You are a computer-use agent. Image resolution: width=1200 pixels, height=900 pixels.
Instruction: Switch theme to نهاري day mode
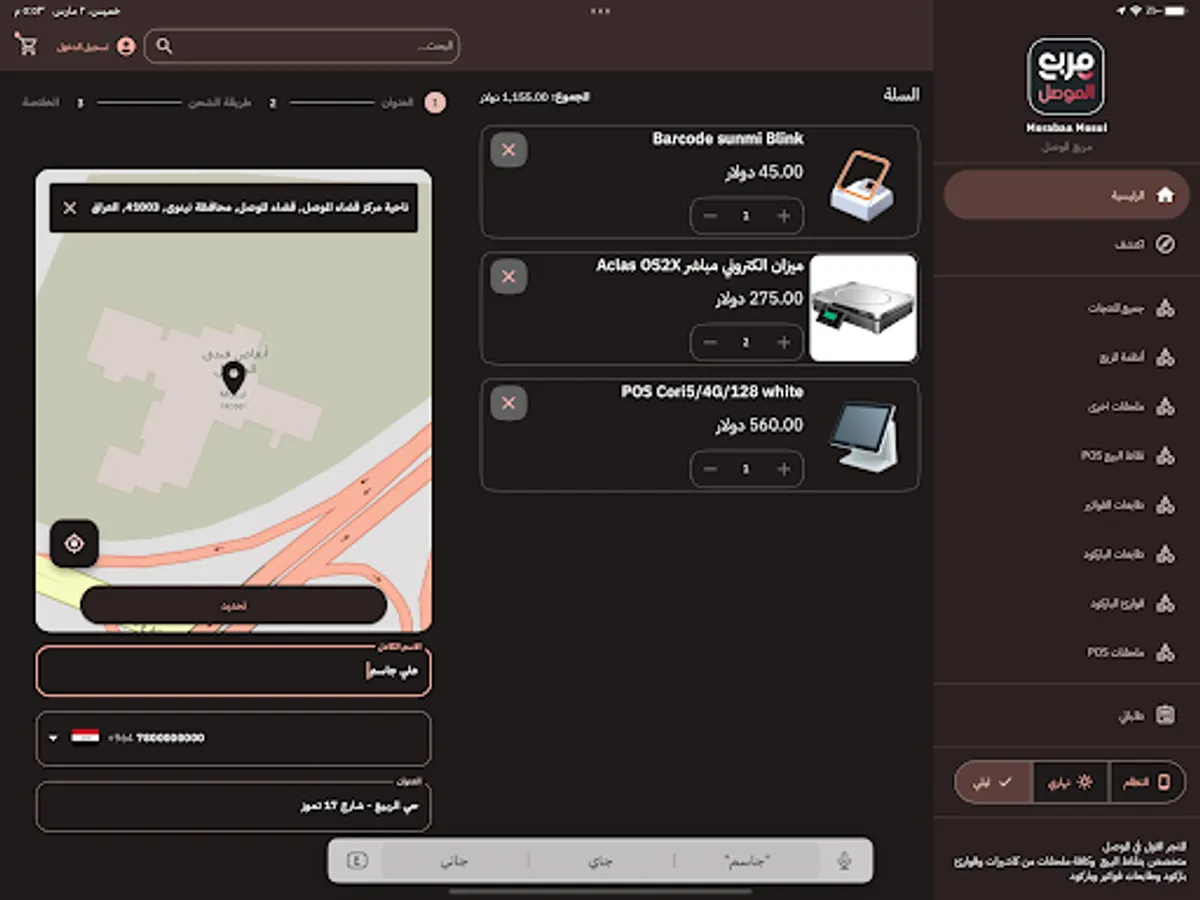coord(1071,782)
